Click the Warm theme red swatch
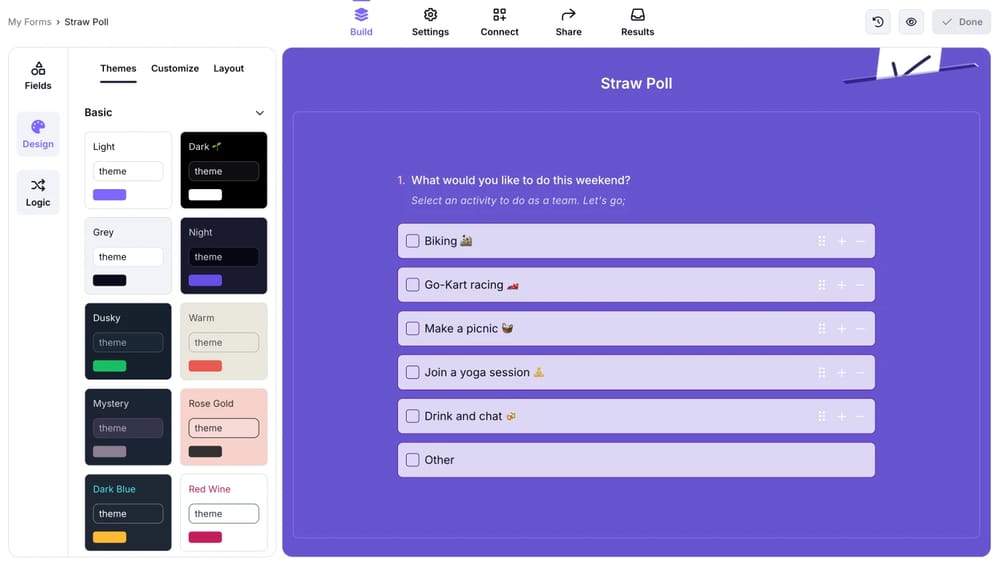This screenshot has height=566, width=1000. tap(205, 366)
